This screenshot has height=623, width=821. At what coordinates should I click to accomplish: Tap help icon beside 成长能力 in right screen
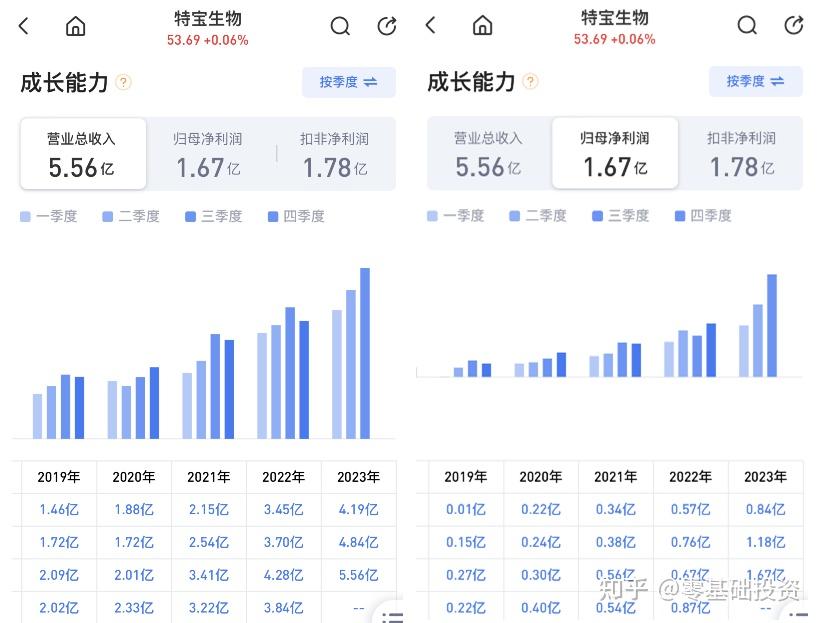point(530,81)
